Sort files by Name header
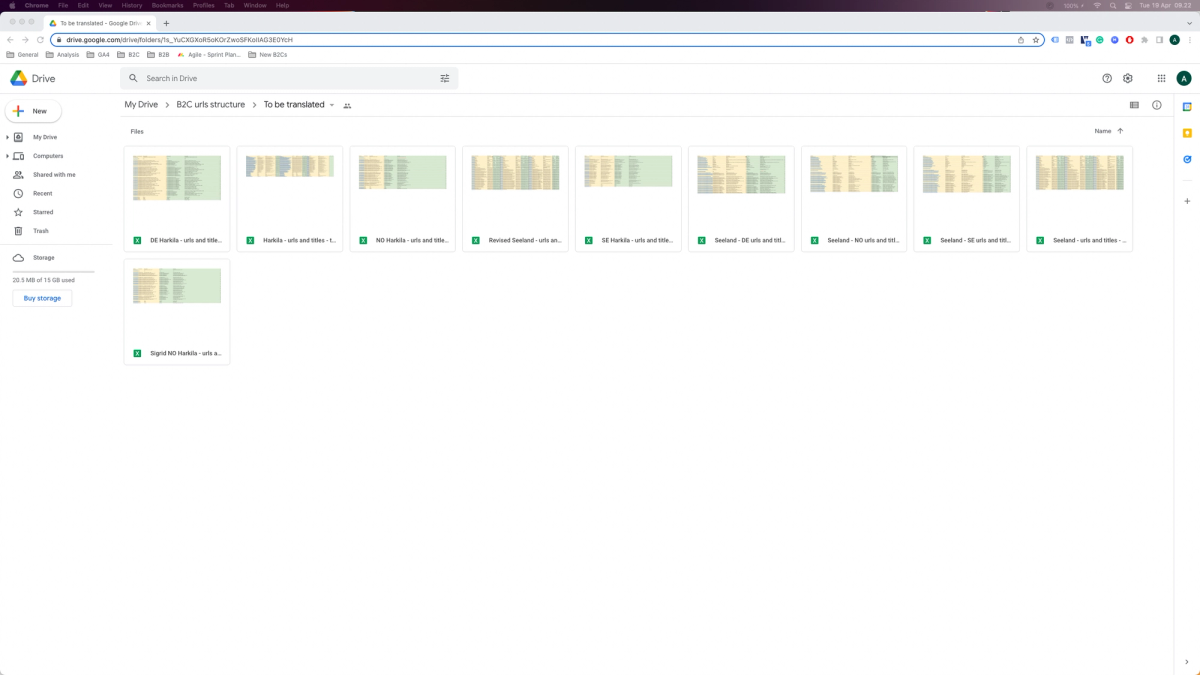The height and width of the screenshot is (675, 1200). [1103, 131]
